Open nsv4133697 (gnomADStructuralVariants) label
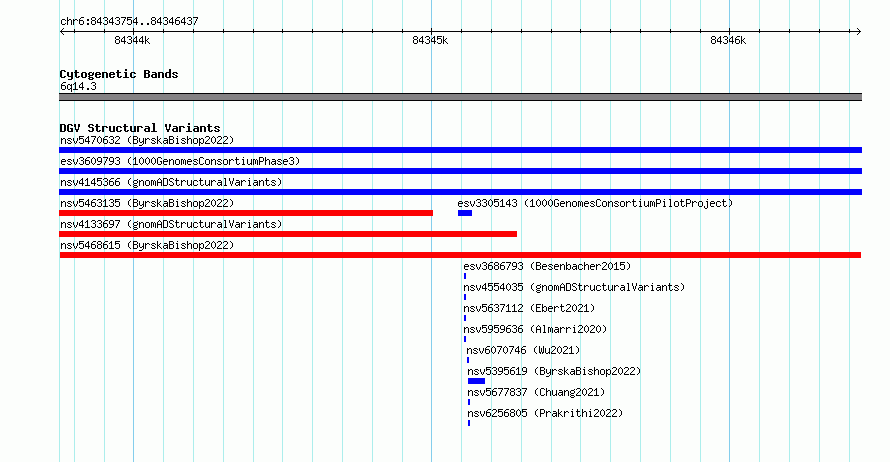Image resolution: width=890 pixels, height=462 pixels. [171, 224]
